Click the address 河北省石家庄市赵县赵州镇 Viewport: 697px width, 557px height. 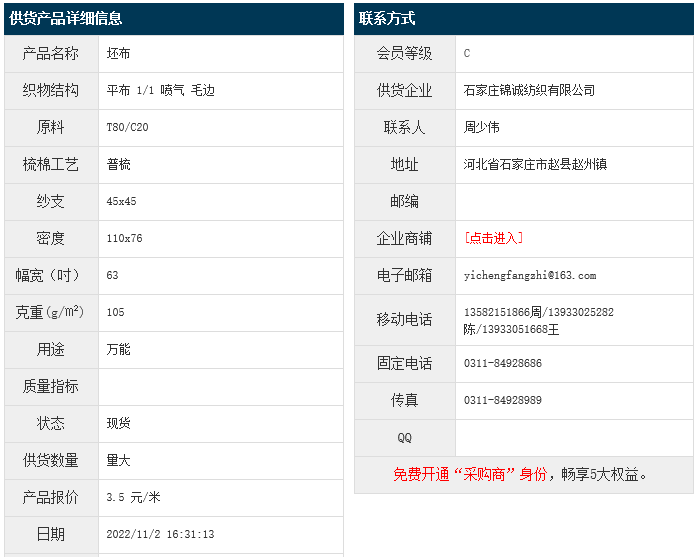pos(535,164)
